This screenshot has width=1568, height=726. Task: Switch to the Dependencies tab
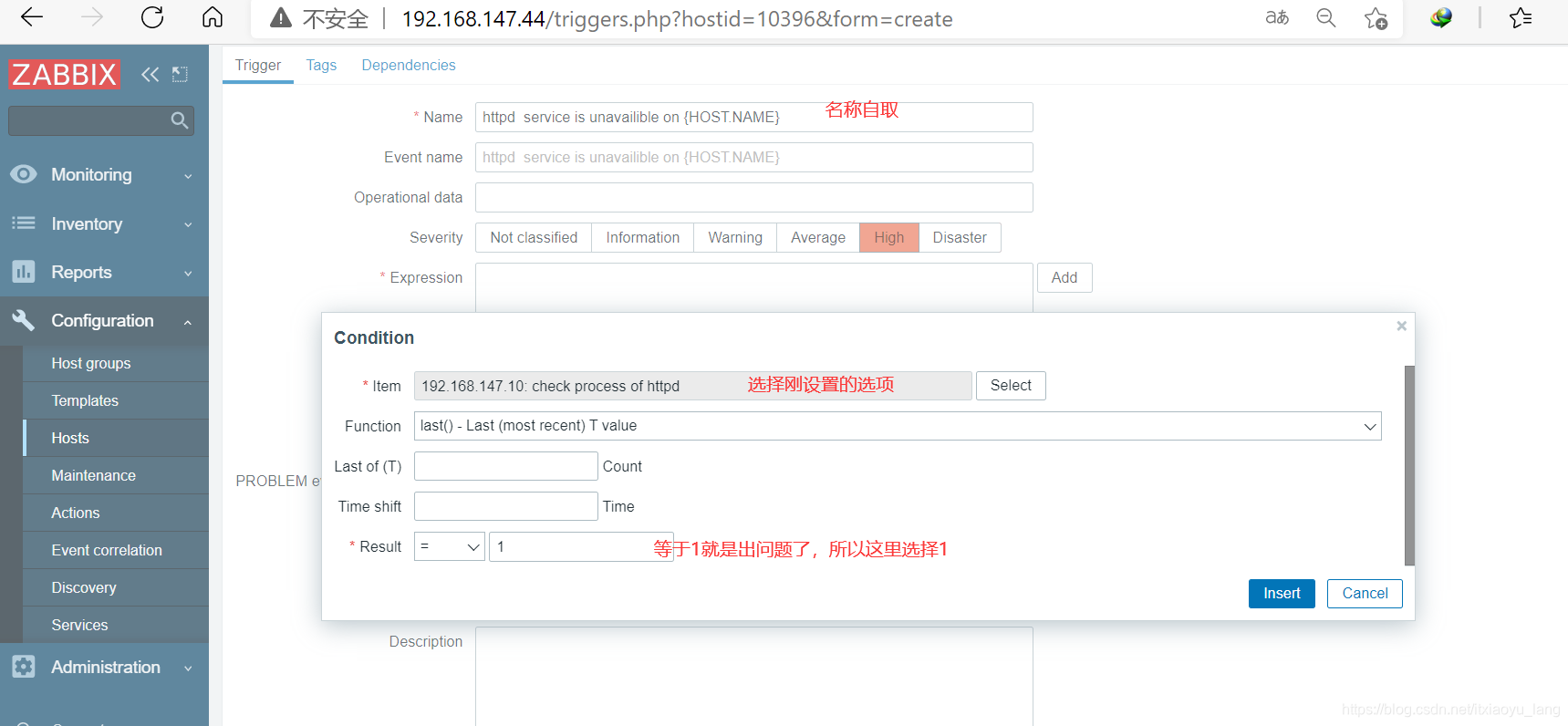[x=409, y=65]
